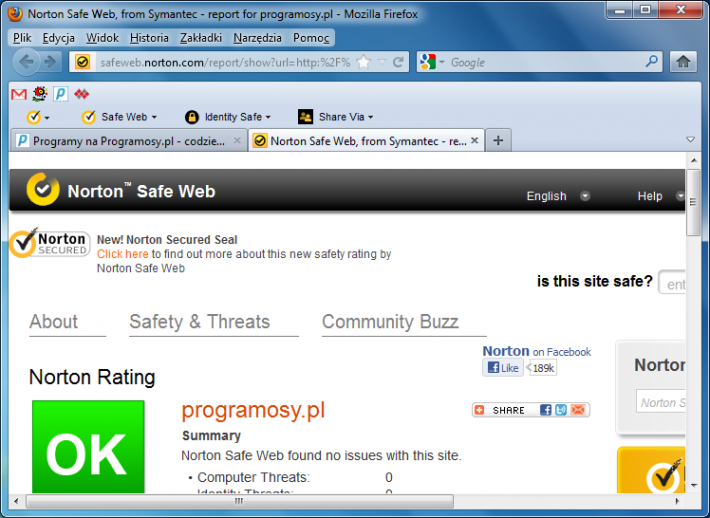Click the horizontal scrollbar right arrow

pos(677,501)
